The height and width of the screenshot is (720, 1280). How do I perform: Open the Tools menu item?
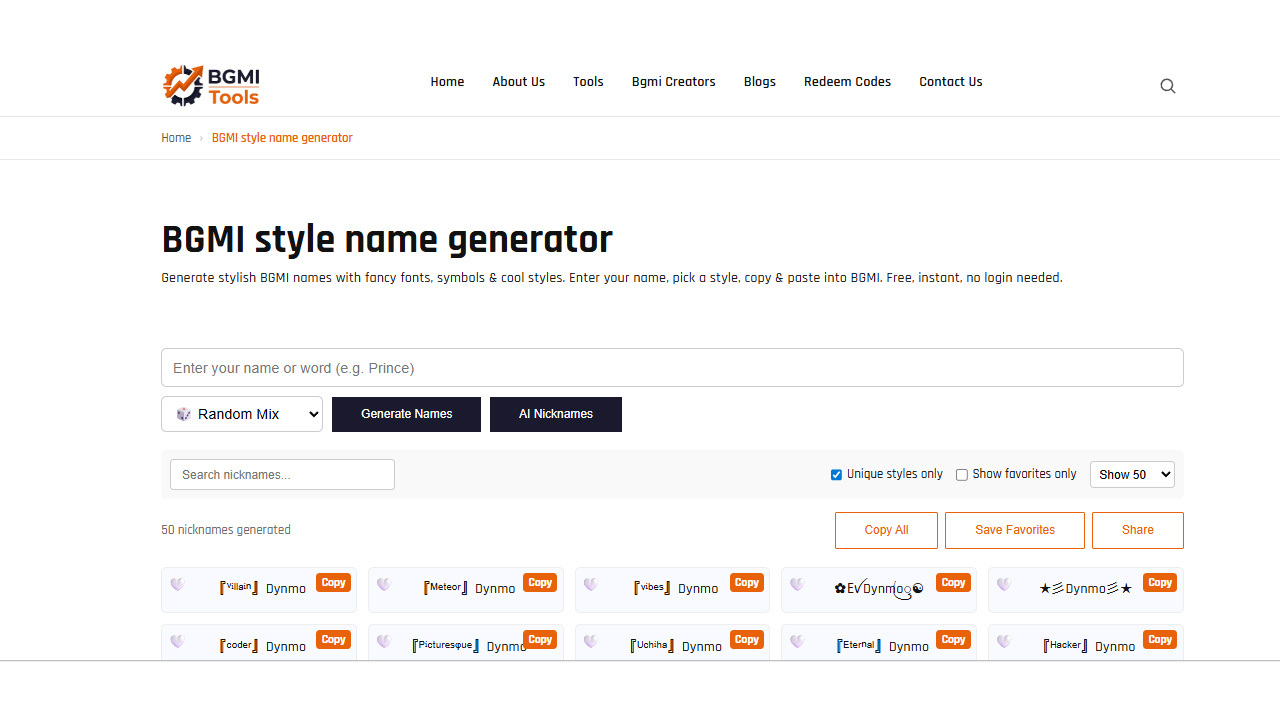point(588,82)
